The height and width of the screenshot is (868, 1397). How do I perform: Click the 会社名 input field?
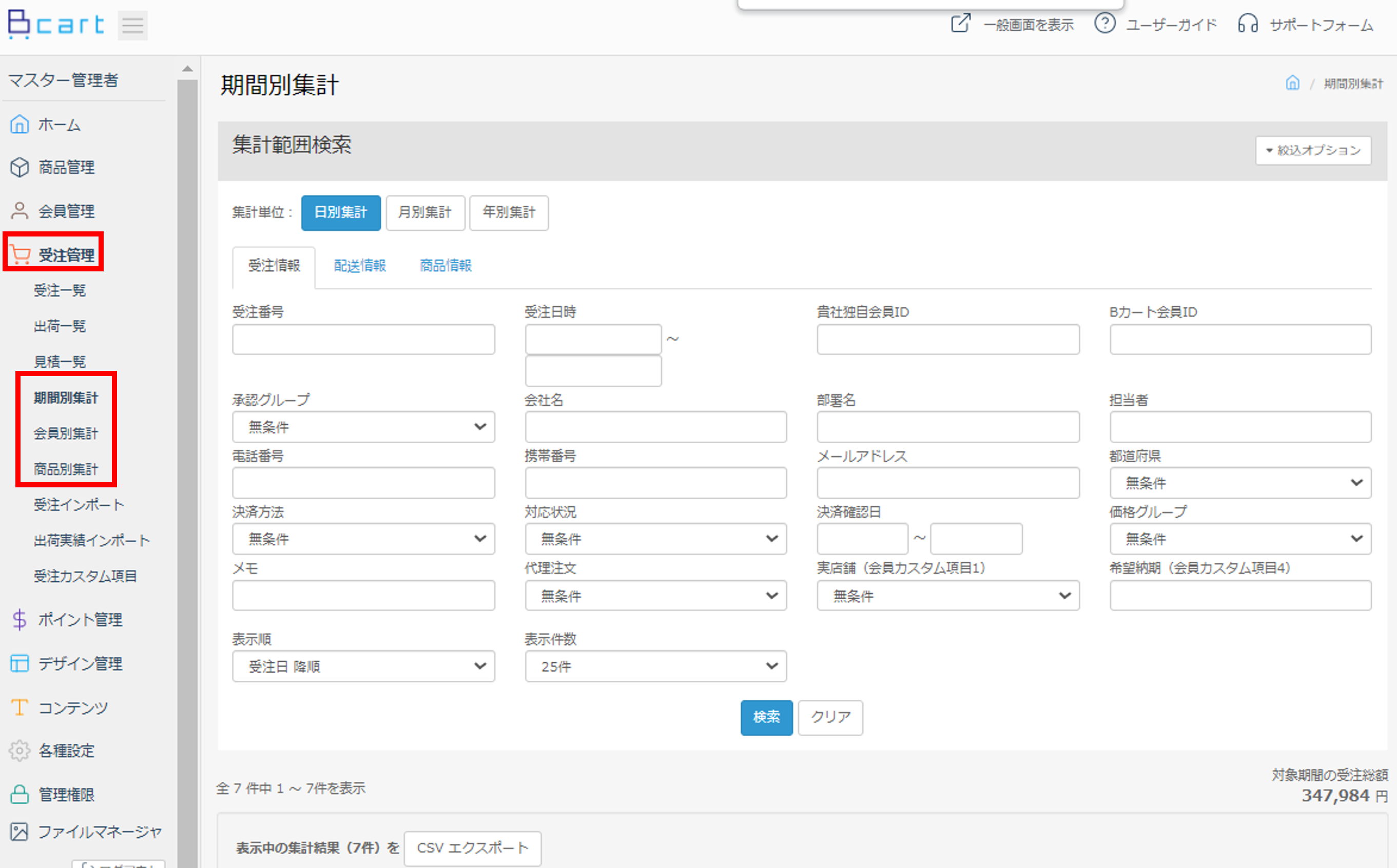point(656,426)
